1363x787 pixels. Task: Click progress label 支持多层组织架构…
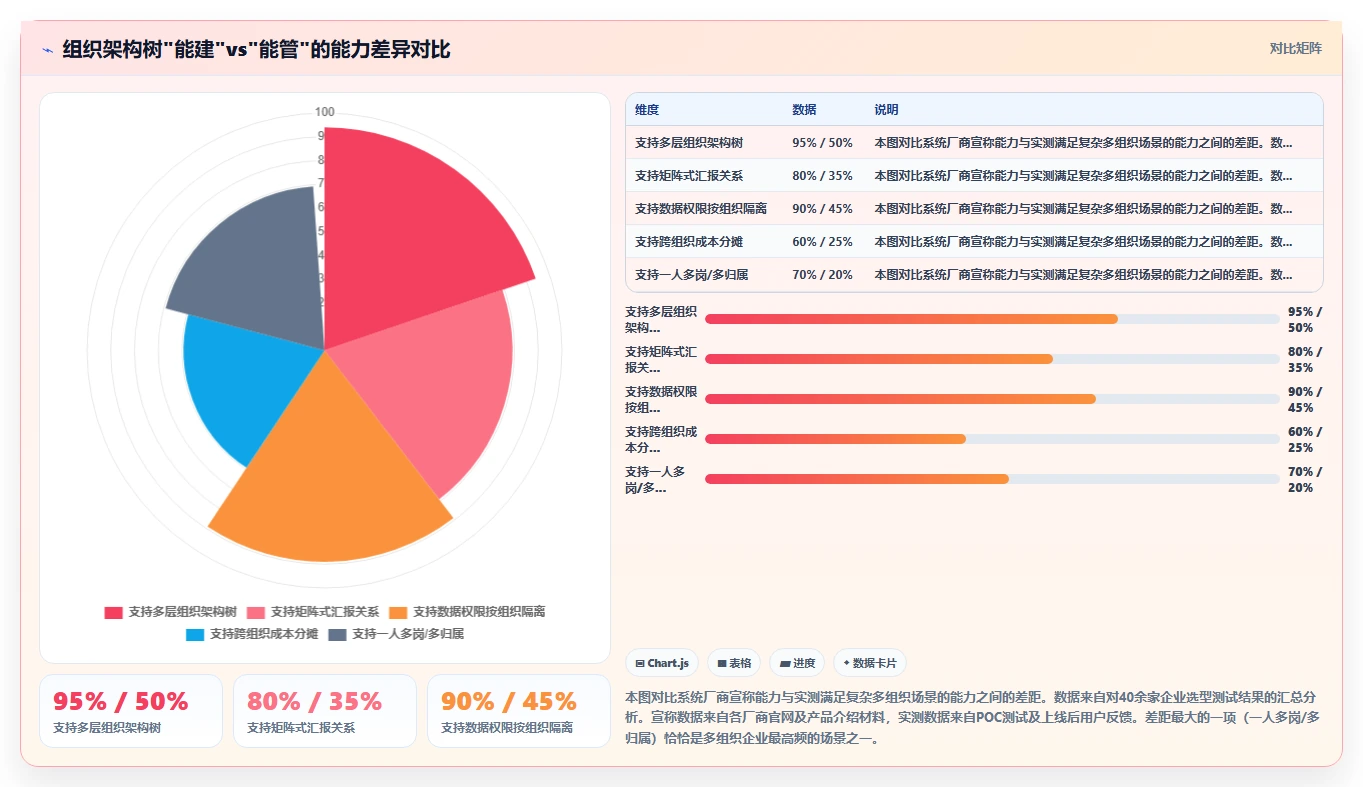pyautogui.click(x=661, y=320)
